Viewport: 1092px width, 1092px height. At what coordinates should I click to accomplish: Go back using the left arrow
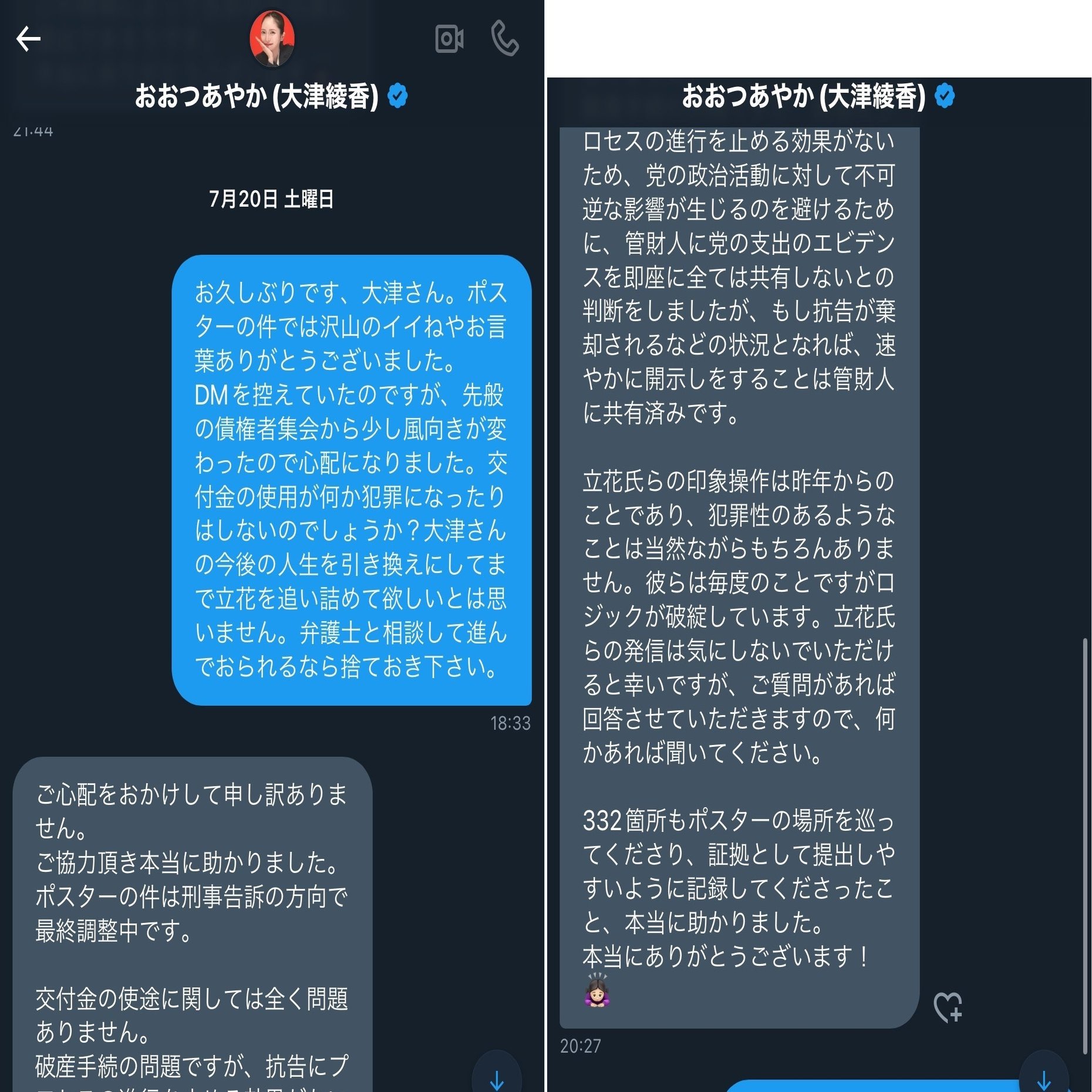click(28, 39)
